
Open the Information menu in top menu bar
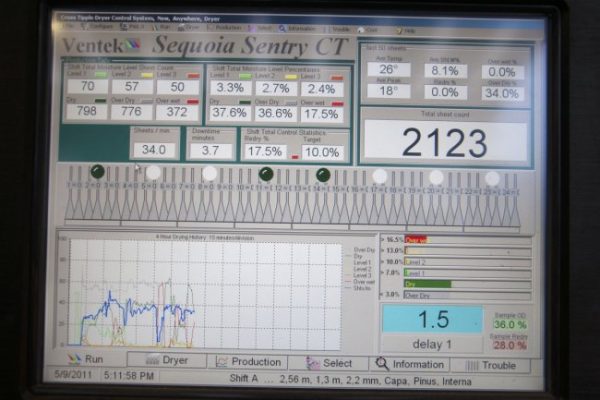298,29
